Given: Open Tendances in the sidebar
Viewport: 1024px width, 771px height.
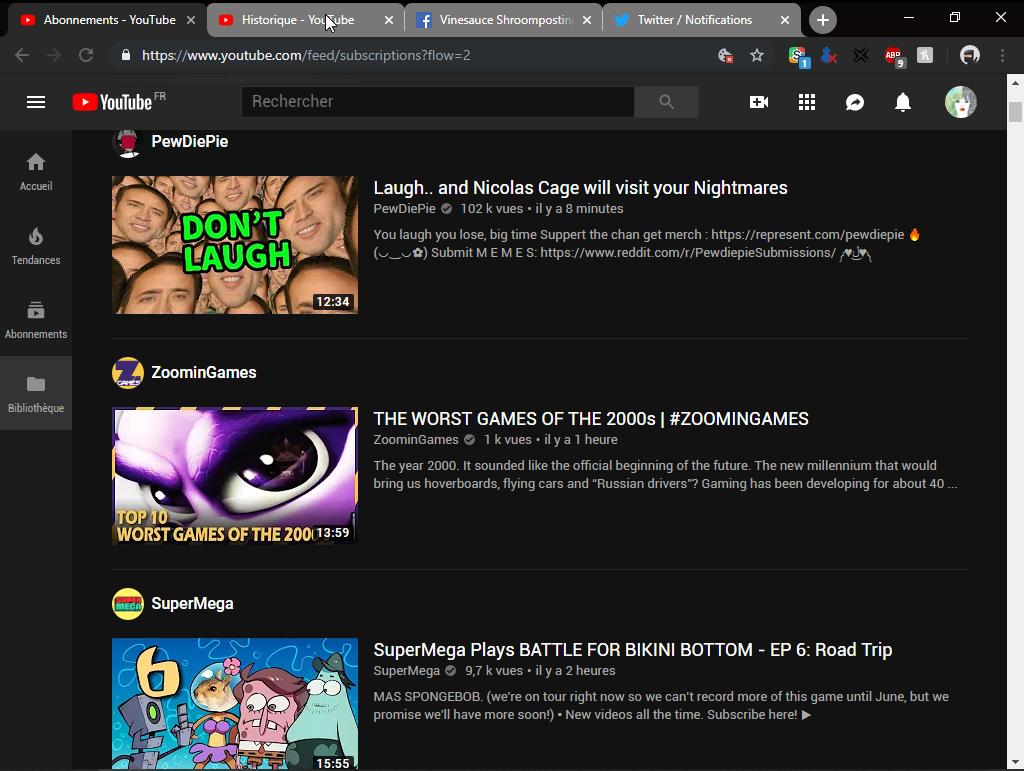Looking at the screenshot, I should [36, 245].
